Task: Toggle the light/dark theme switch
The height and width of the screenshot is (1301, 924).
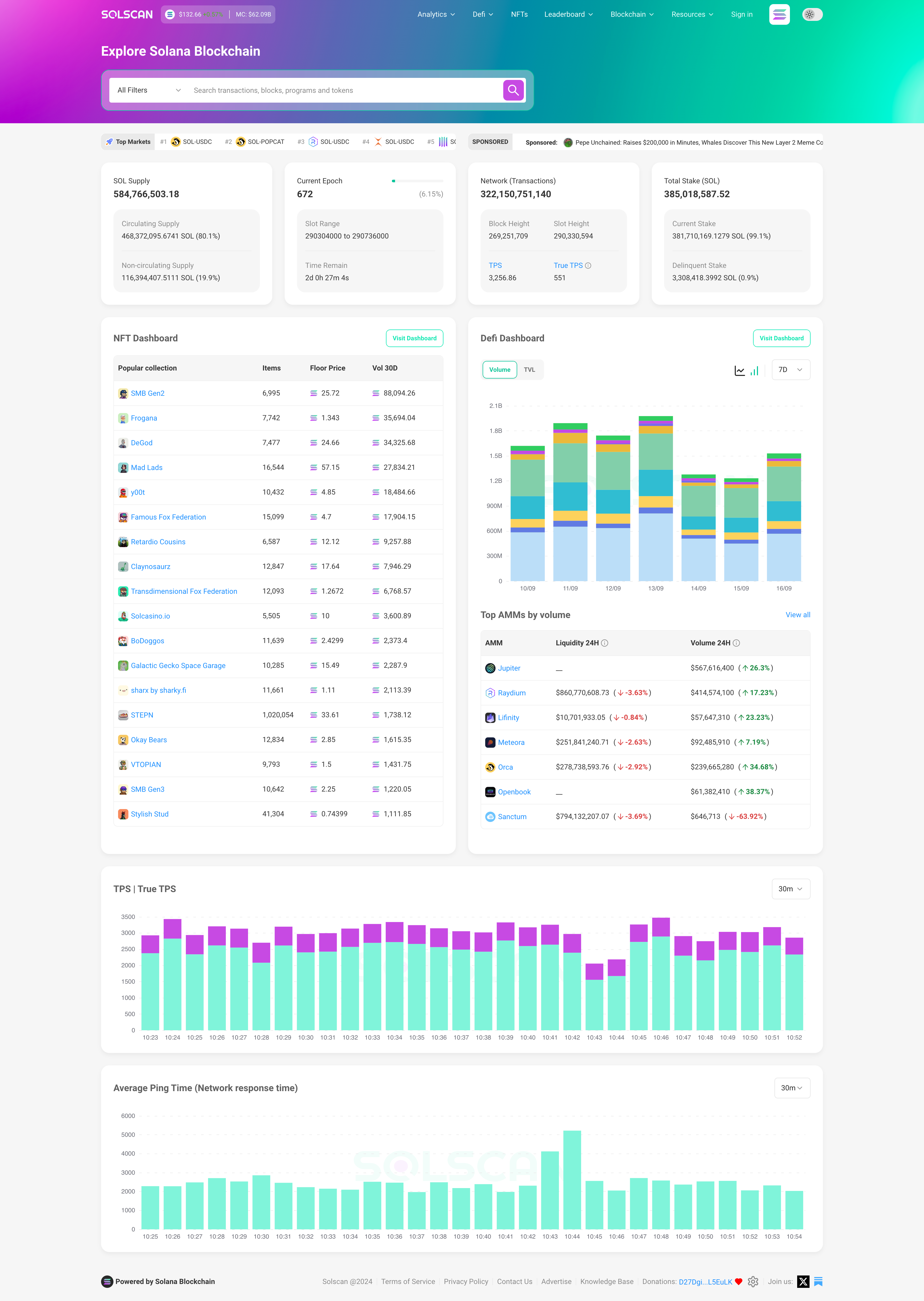Action: click(x=812, y=14)
